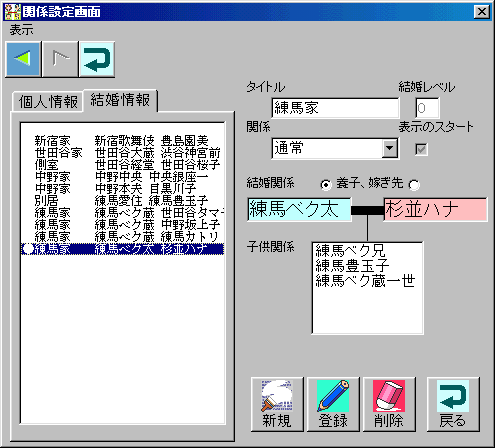
Task: Select the 結婚情報 tab
Action: pyautogui.click(x=120, y=100)
